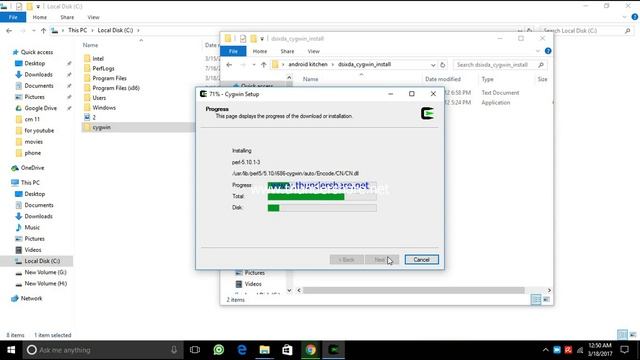640x360 pixels.
Task: Sort by Date modified in dsixda_cygwin_install window
Action: [x=443, y=79]
